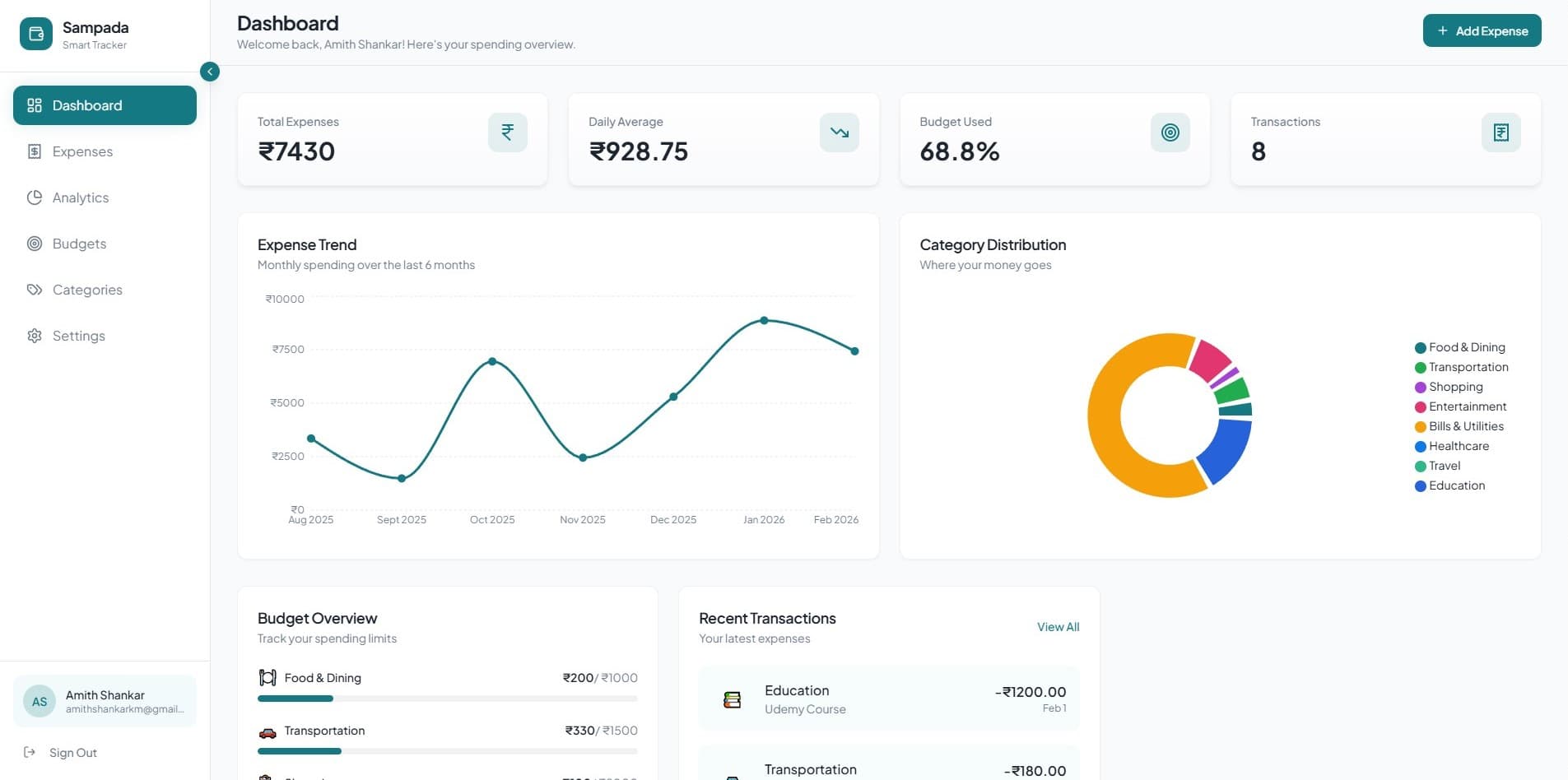1568x780 pixels.
Task: Click the rupee icon on Total Expenses card
Action: pos(508,132)
